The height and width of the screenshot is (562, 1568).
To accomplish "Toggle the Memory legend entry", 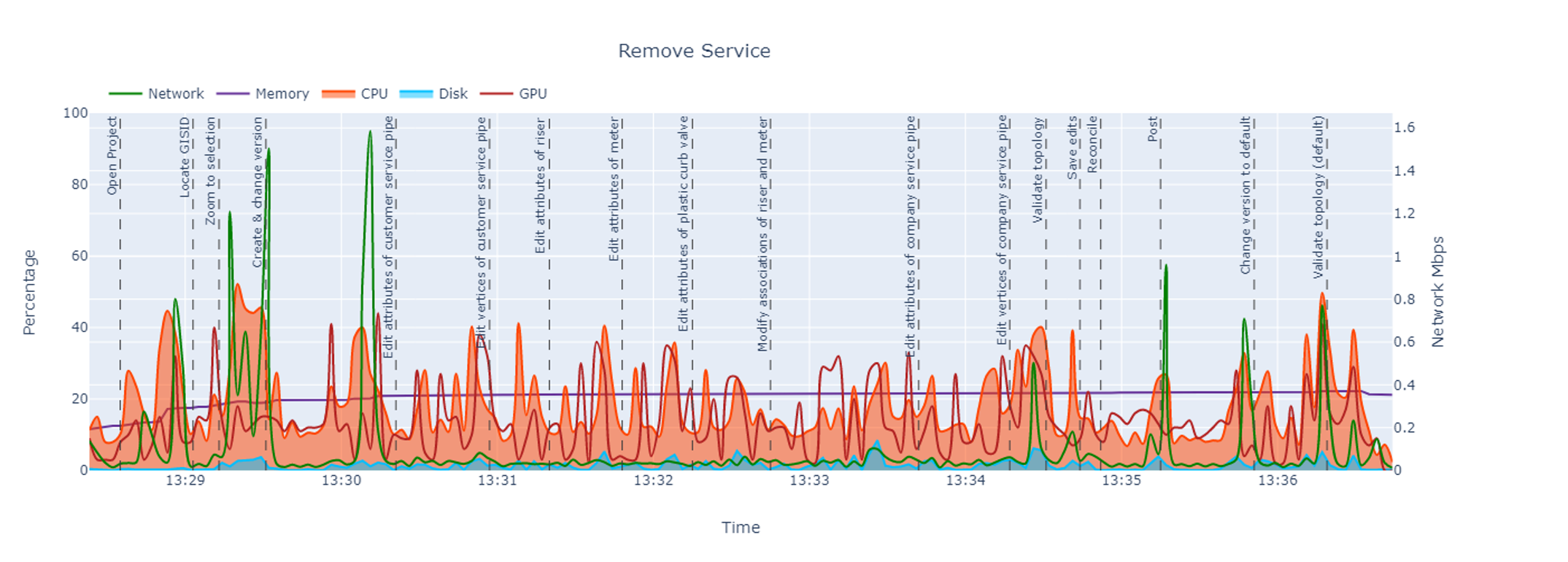I will (x=263, y=93).
